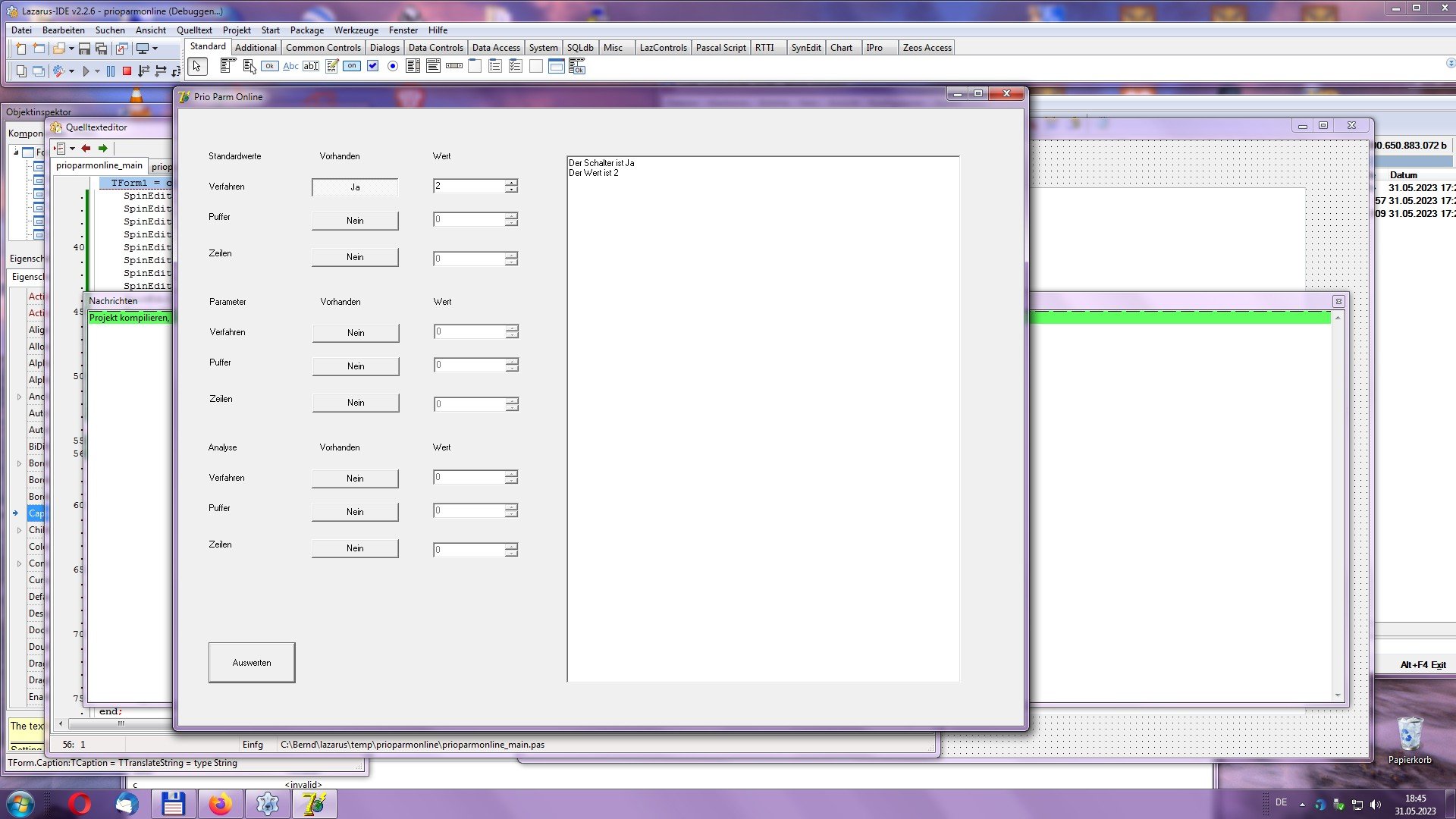
Task: Toggle Nein button for Parameter Puffer
Action: (x=356, y=366)
